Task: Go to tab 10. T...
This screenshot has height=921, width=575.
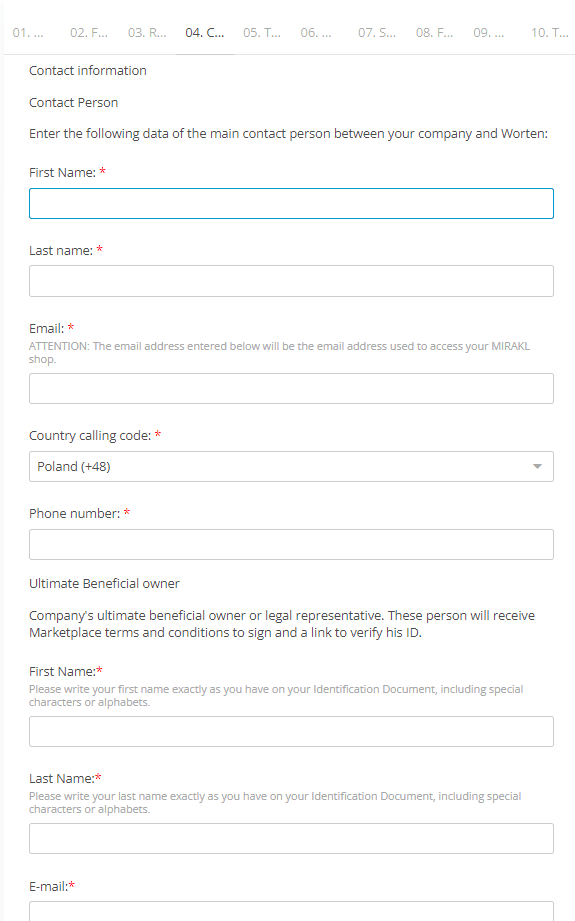Action: (x=549, y=33)
